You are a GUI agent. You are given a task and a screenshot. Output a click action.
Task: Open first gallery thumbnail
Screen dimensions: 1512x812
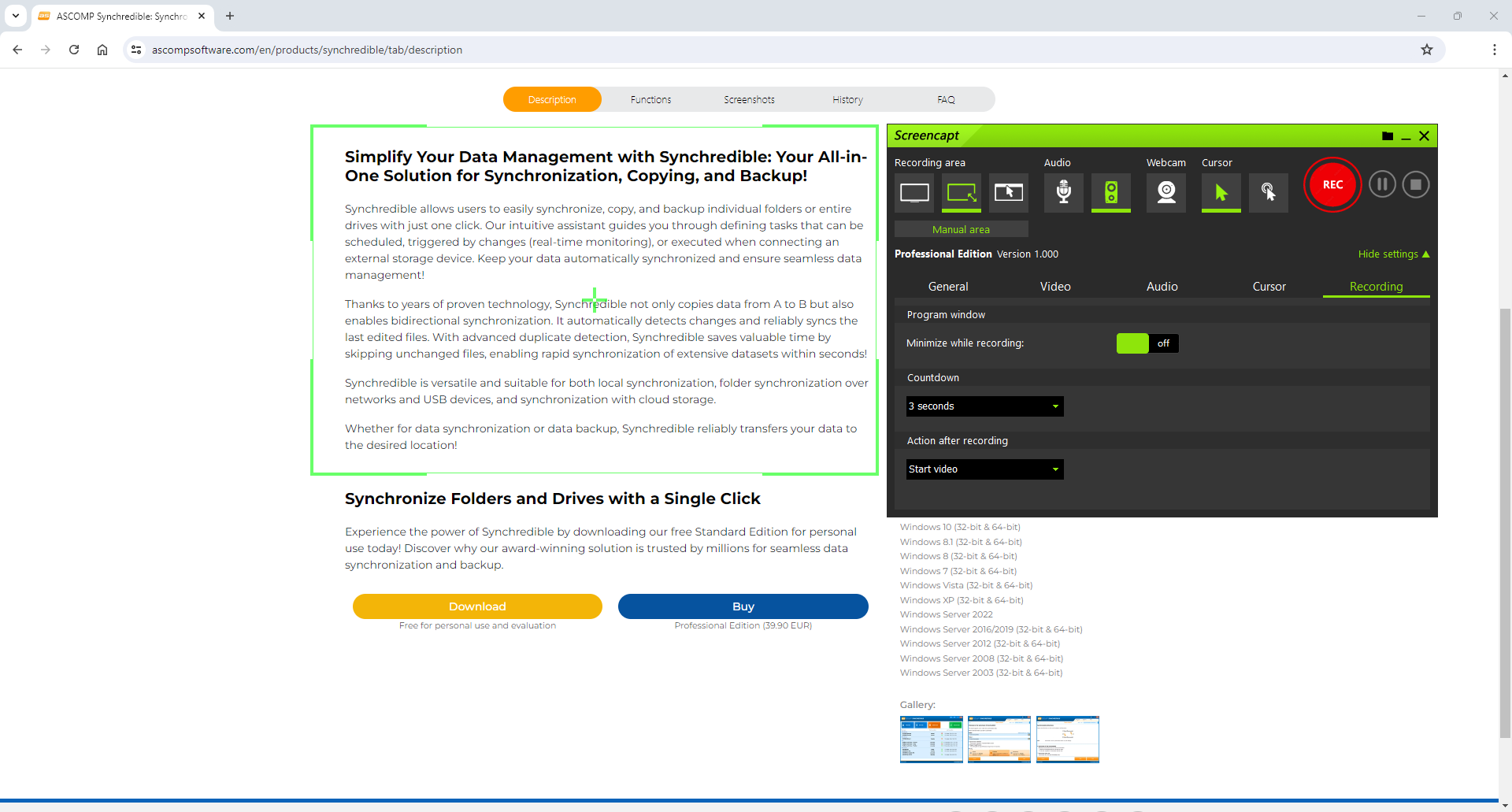pos(931,740)
